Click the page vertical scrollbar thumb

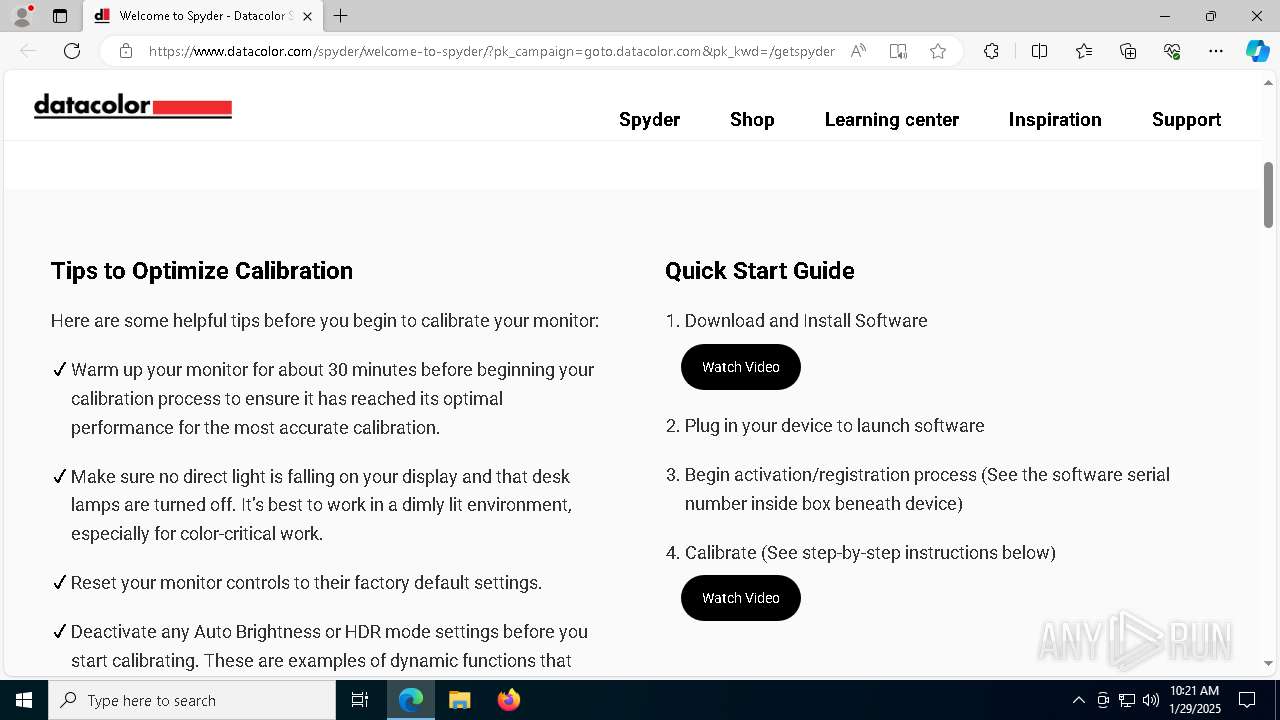[x=1268, y=195]
